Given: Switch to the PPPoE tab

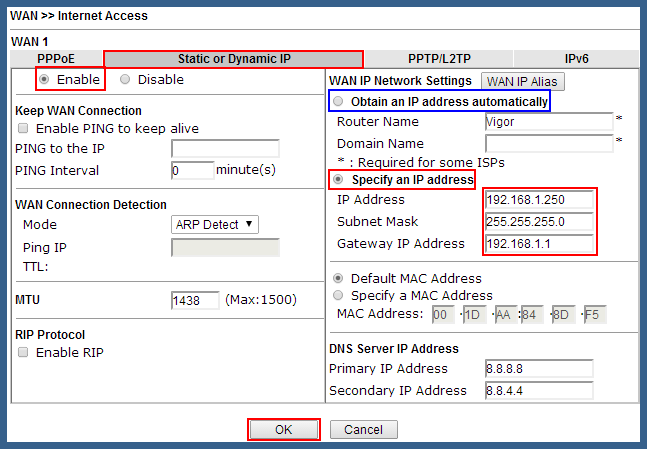Looking at the screenshot, I should point(56,59).
